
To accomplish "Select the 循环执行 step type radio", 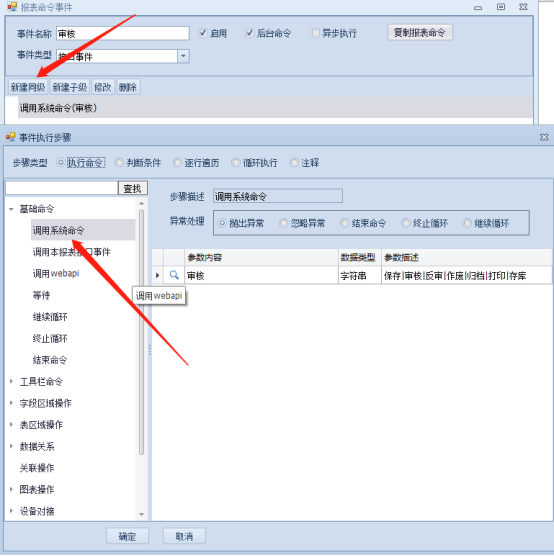I will point(236,162).
